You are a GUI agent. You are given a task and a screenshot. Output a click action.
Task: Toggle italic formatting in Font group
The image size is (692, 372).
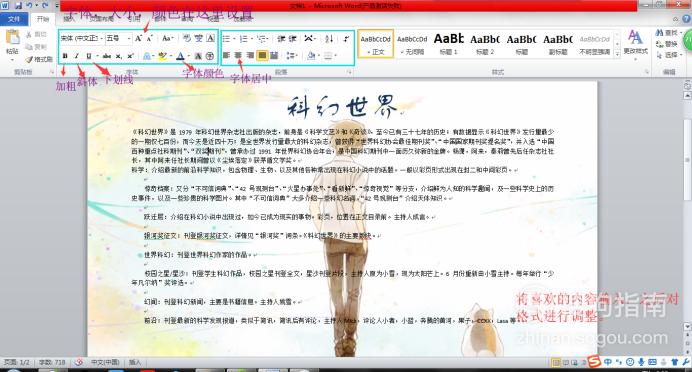click(x=76, y=56)
